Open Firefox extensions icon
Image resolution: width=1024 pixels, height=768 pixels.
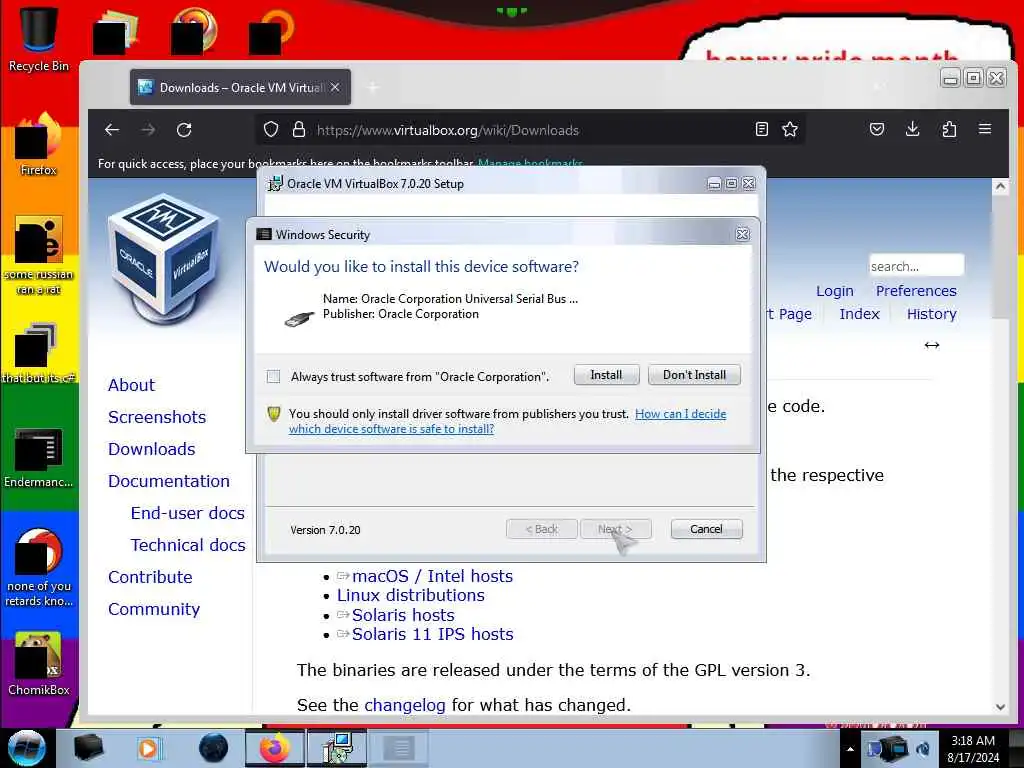[950, 129]
